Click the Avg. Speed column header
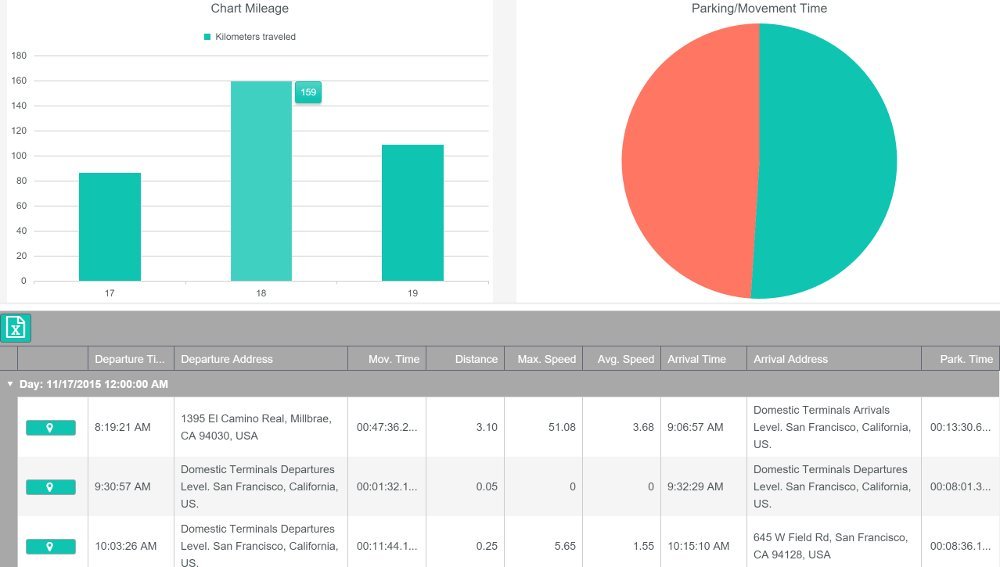Image resolution: width=1000 pixels, height=567 pixels. pos(622,359)
